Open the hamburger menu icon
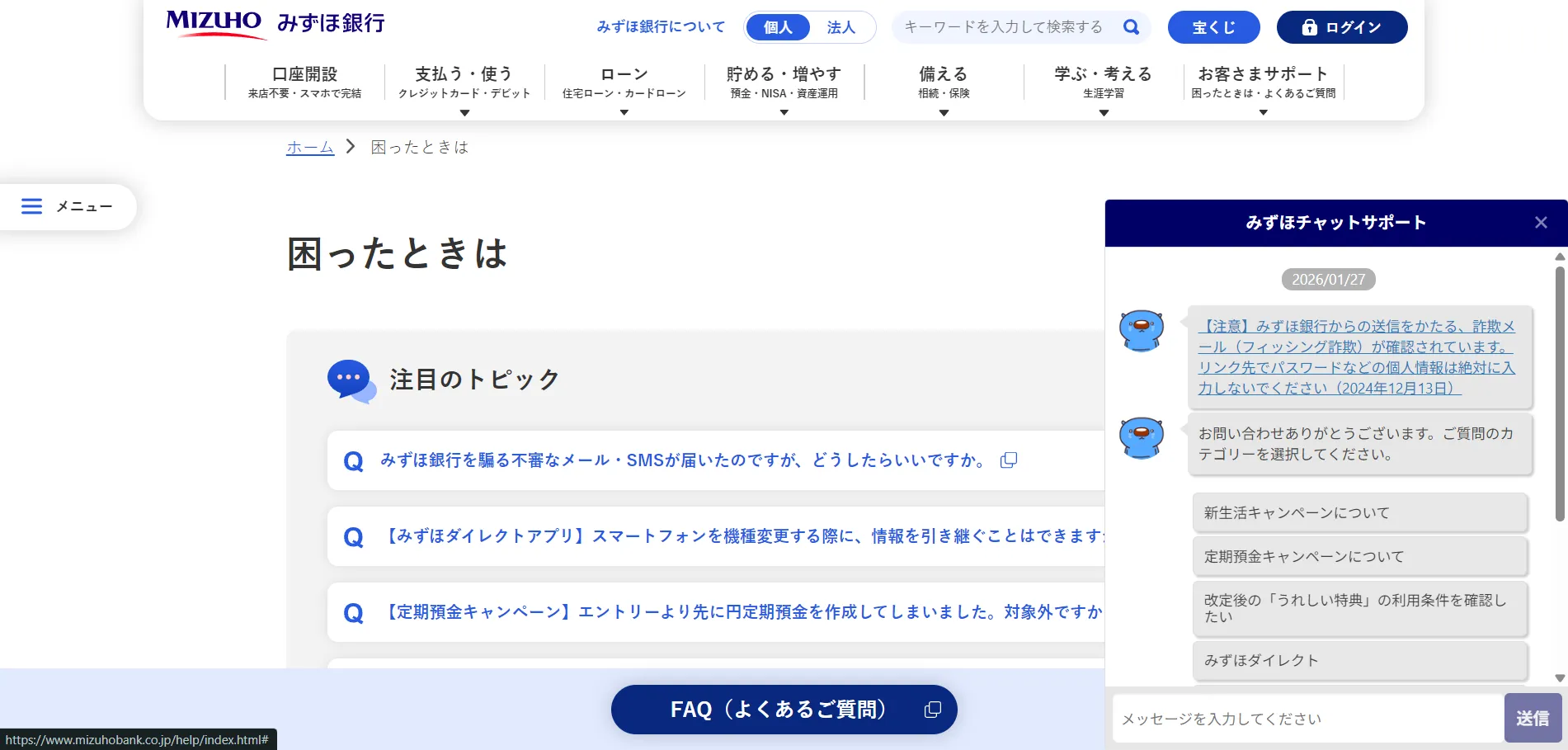The height and width of the screenshot is (750, 1568). [31, 206]
